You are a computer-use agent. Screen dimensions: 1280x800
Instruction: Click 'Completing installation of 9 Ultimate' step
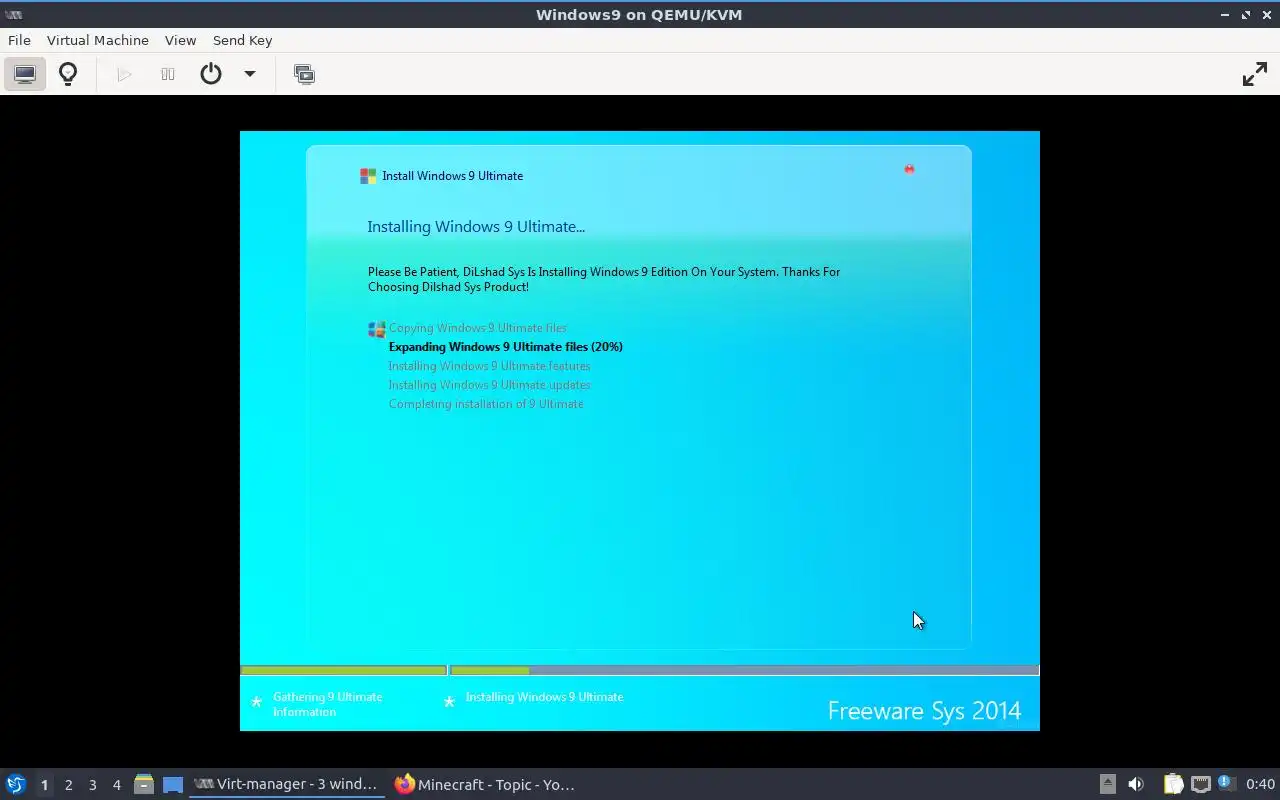485,404
